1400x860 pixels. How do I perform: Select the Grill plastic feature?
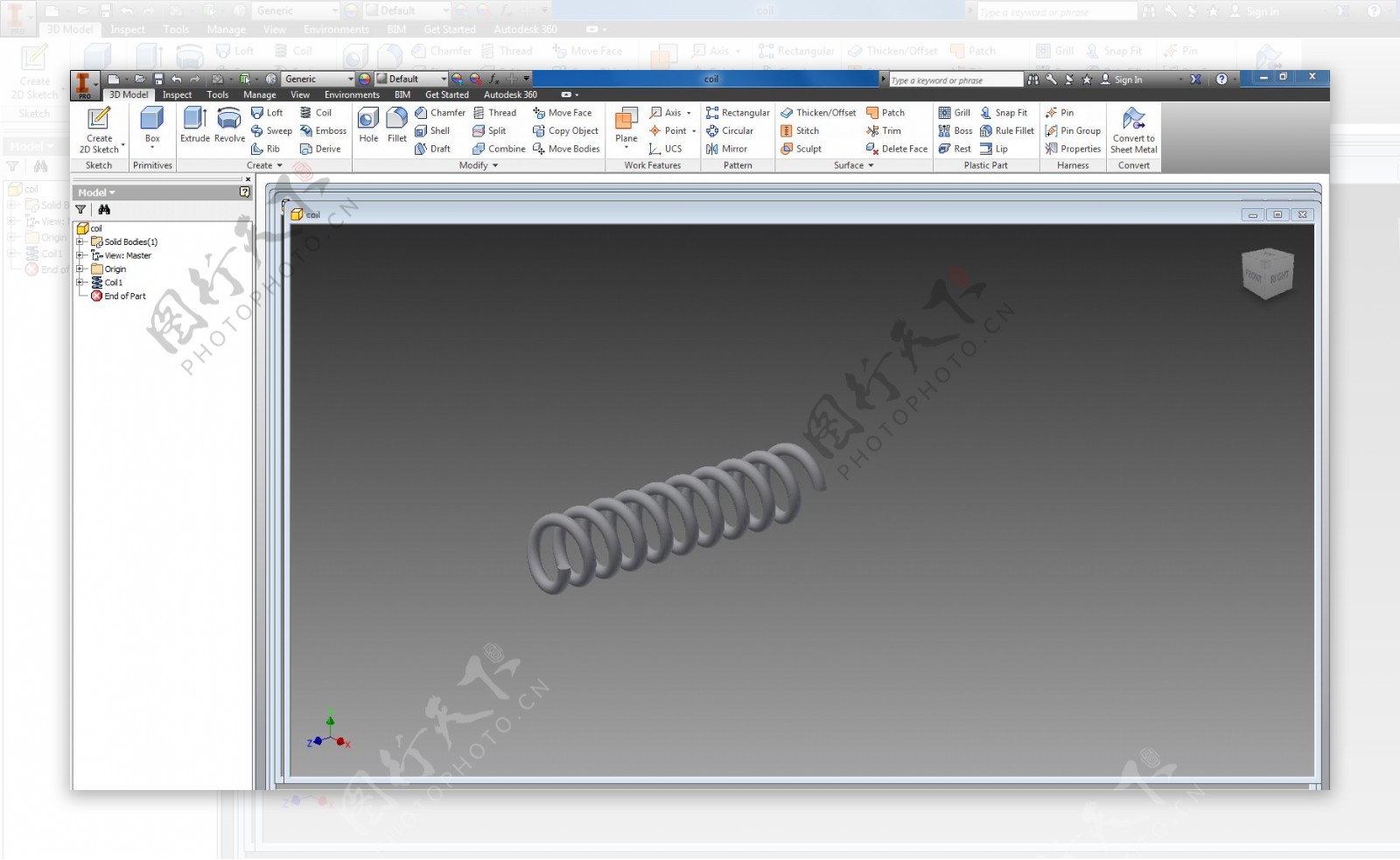tap(955, 113)
